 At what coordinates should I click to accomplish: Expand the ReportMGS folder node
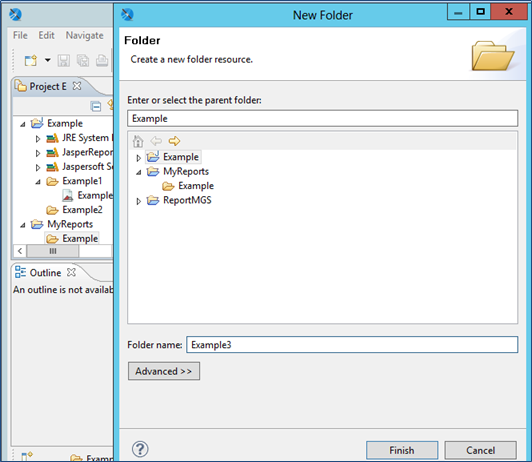[x=138, y=201]
